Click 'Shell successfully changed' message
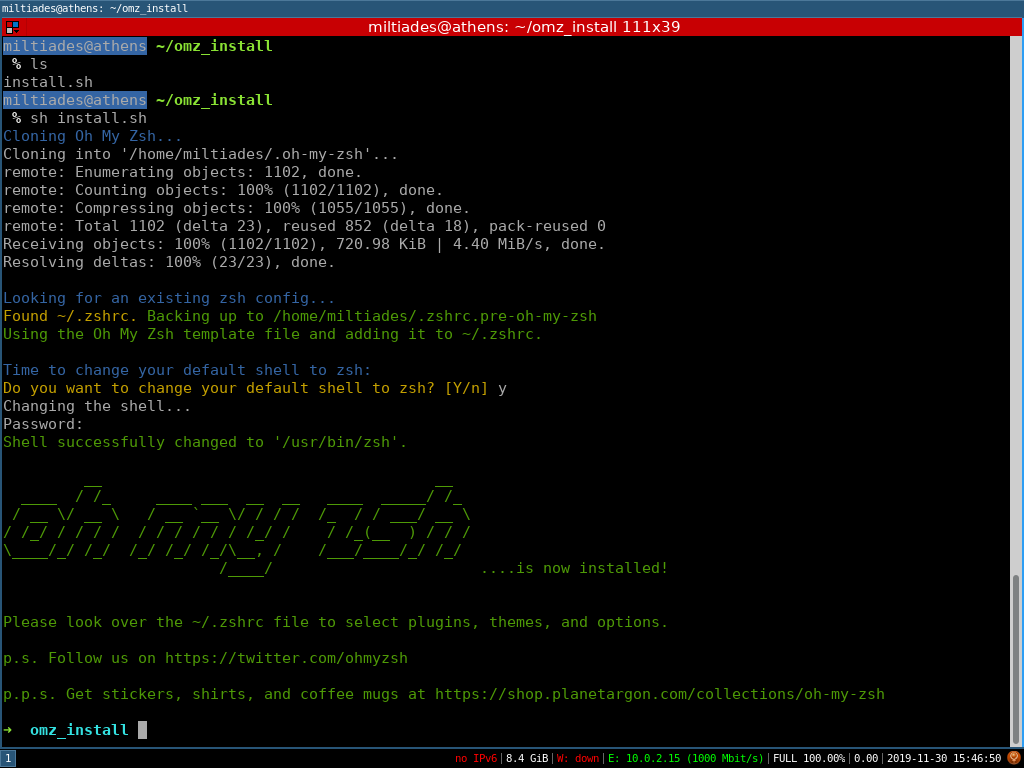The image size is (1024, 768). pyautogui.click(x=205, y=442)
